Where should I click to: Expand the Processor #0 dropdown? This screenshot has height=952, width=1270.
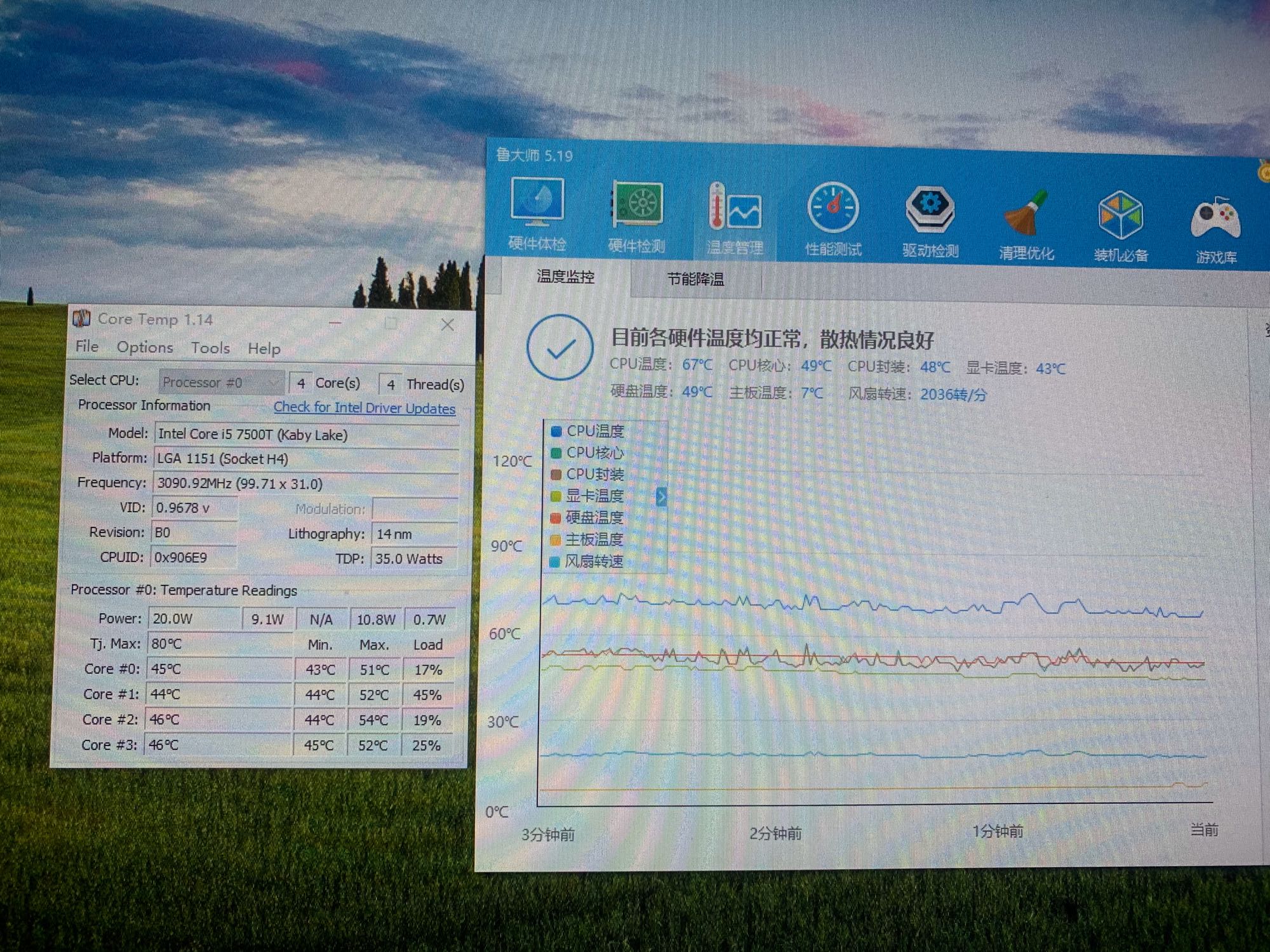click(x=220, y=382)
